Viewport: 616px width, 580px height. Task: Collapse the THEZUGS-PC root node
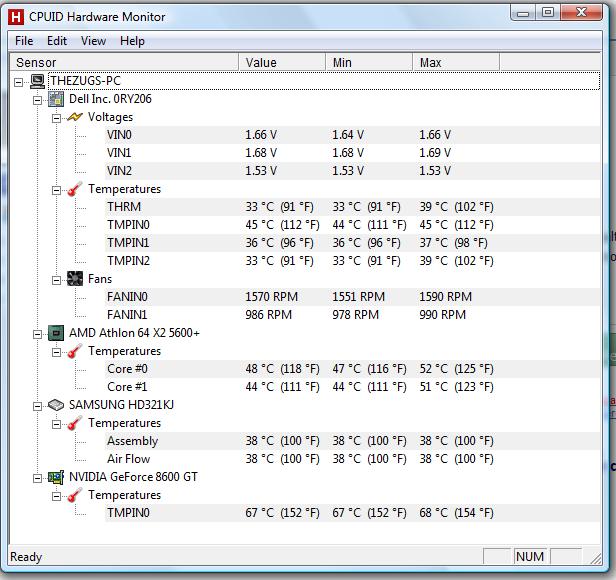point(18,82)
